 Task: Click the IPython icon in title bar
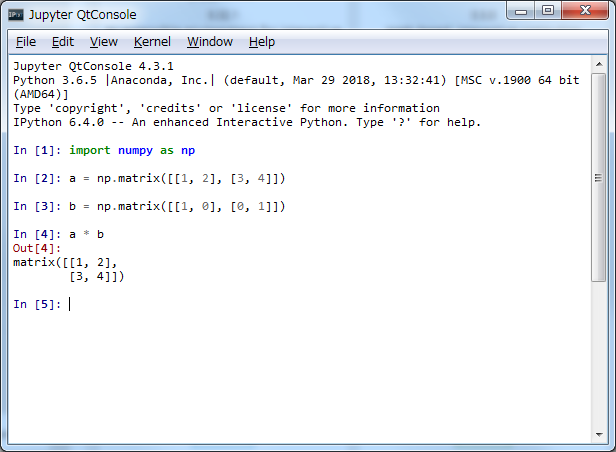click(16, 15)
